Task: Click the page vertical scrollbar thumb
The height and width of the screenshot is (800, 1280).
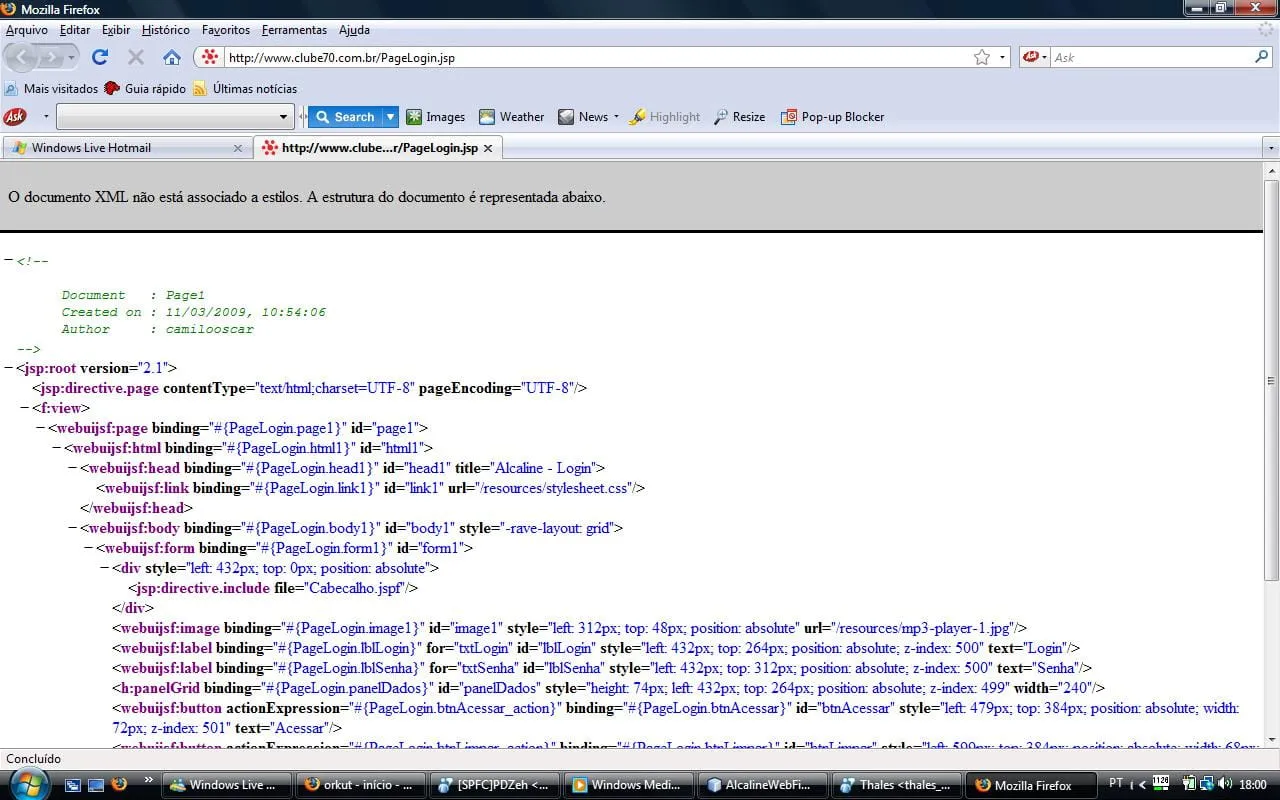Action: [1271, 380]
